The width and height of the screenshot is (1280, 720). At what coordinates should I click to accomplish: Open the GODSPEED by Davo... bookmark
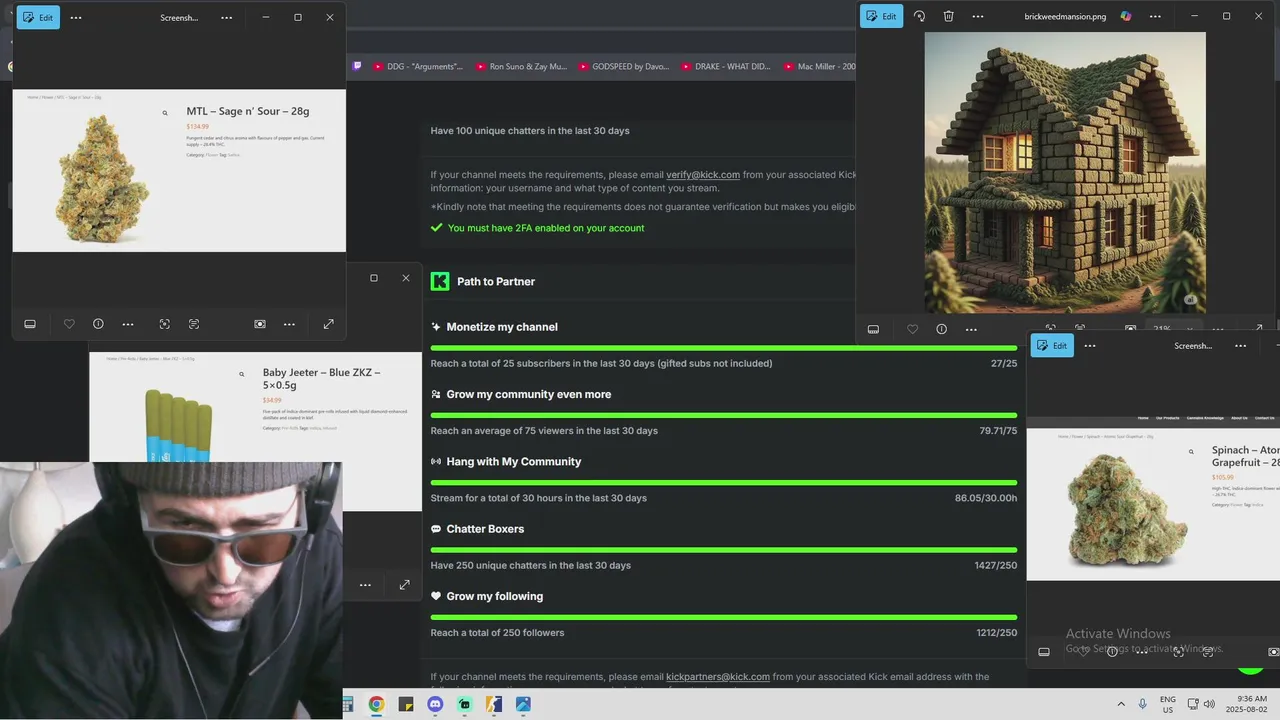623,67
